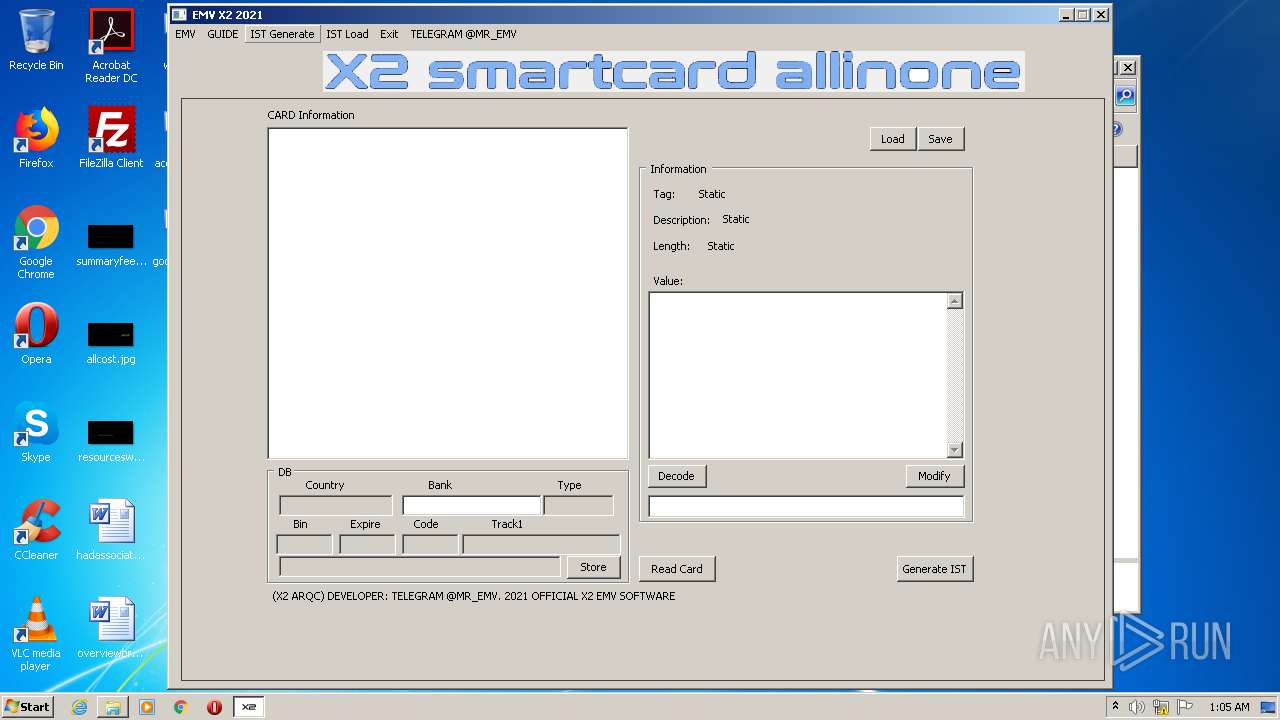This screenshot has height=720, width=1280.
Task: Click the Action Center flag tray icon
Action: (1184, 707)
